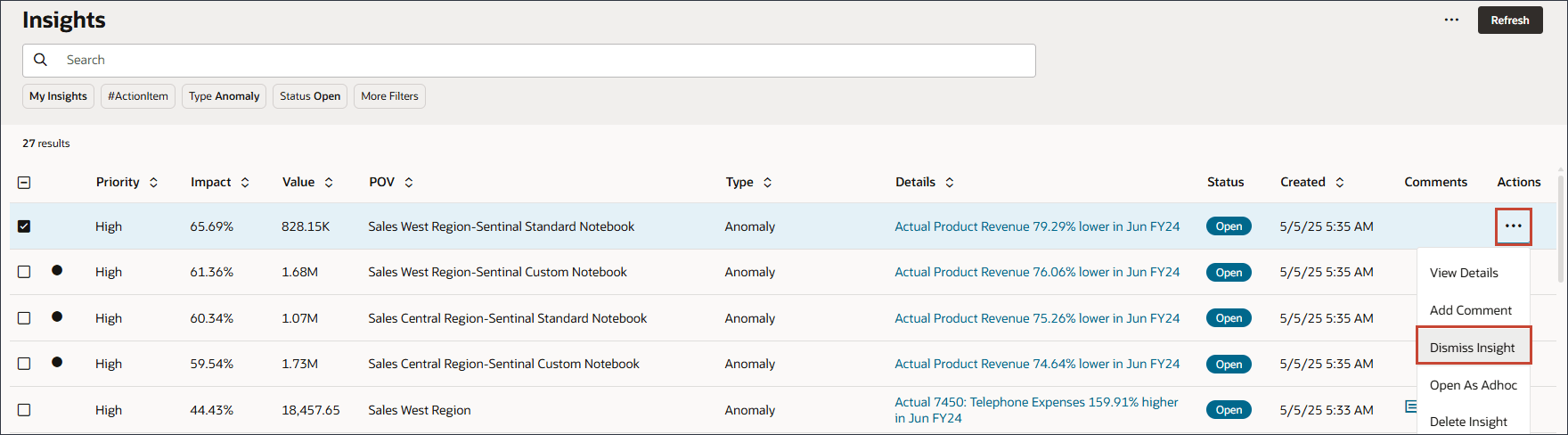The width and height of the screenshot is (1568, 435).
Task: Click the Refresh button
Action: [1509, 20]
